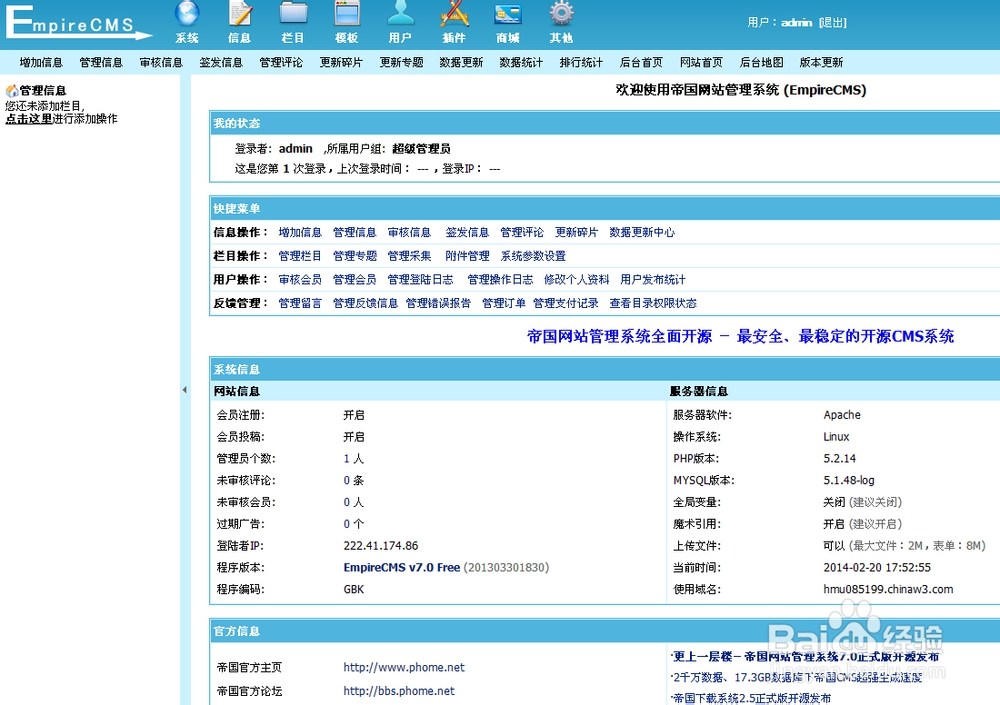Select 更新碎片 in the submenu bar
Image resolution: width=1000 pixels, height=705 pixels.
click(x=341, y=63)
